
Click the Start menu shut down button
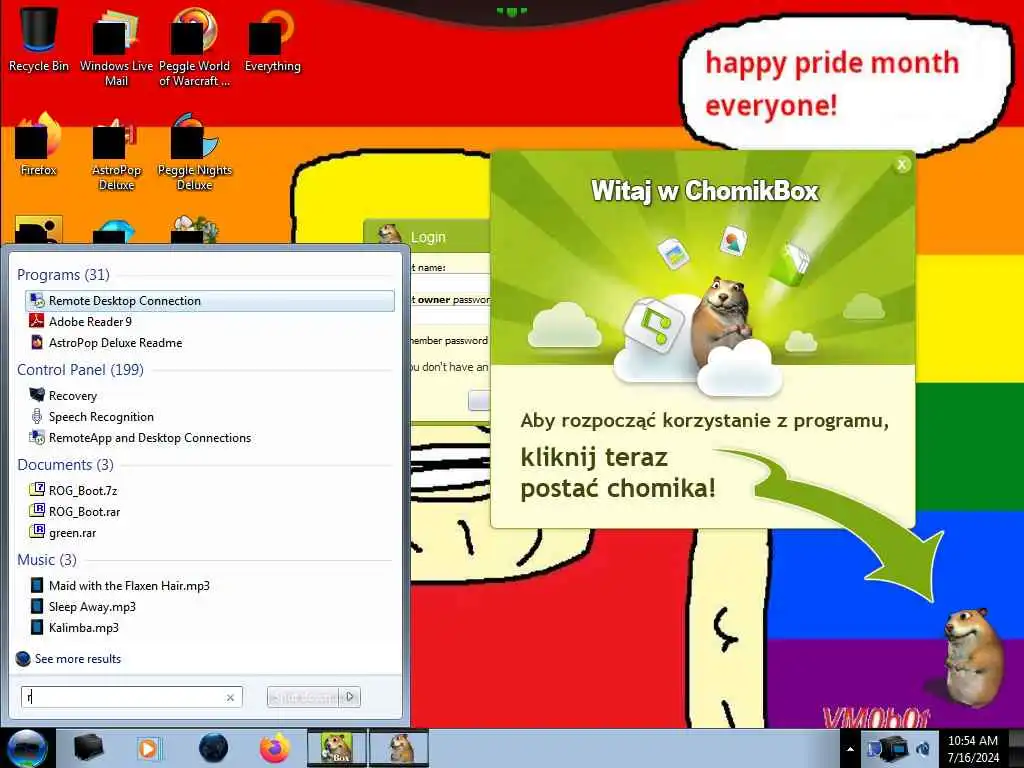pos(304,697)
